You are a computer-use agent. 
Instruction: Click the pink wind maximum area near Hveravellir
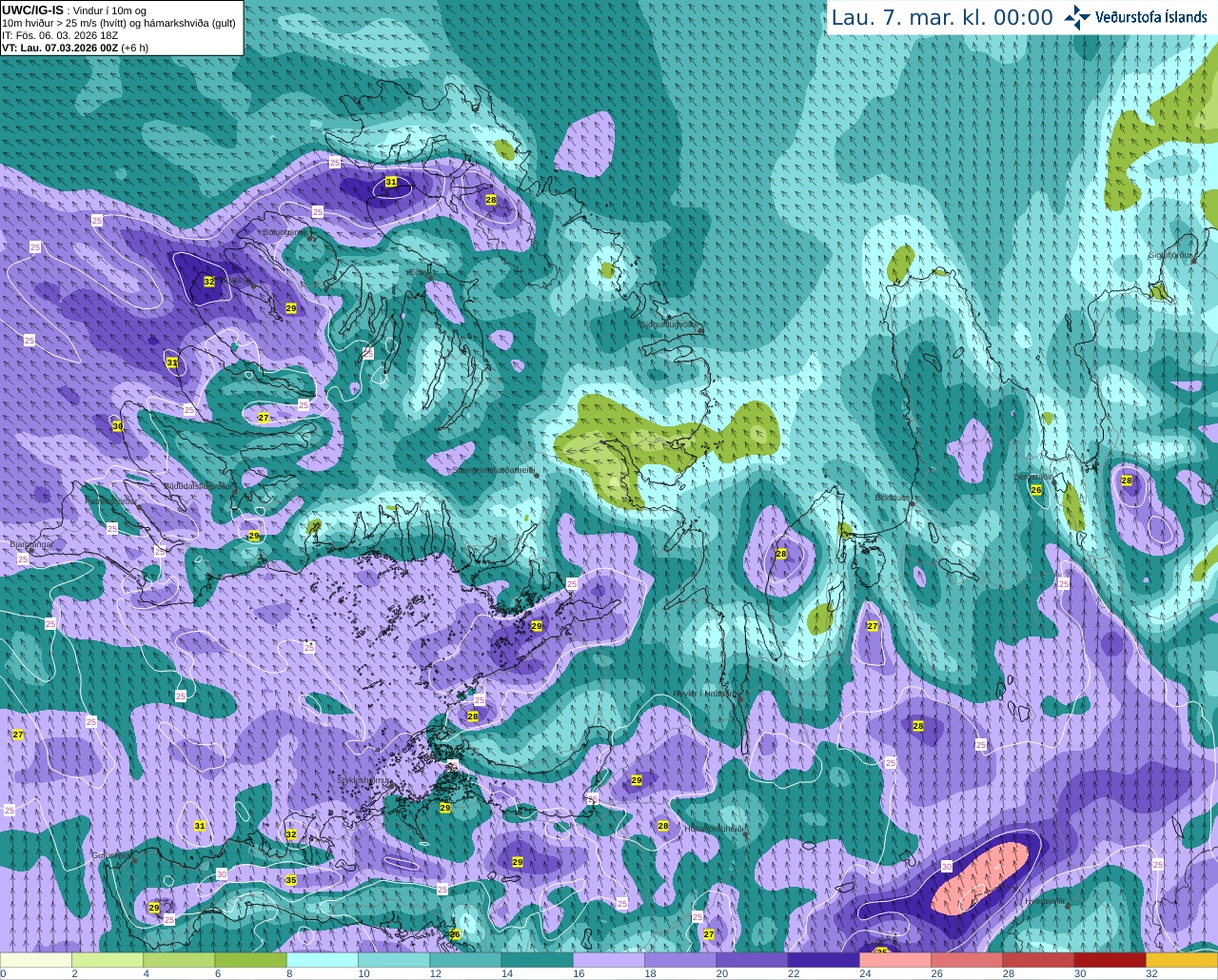981,877
